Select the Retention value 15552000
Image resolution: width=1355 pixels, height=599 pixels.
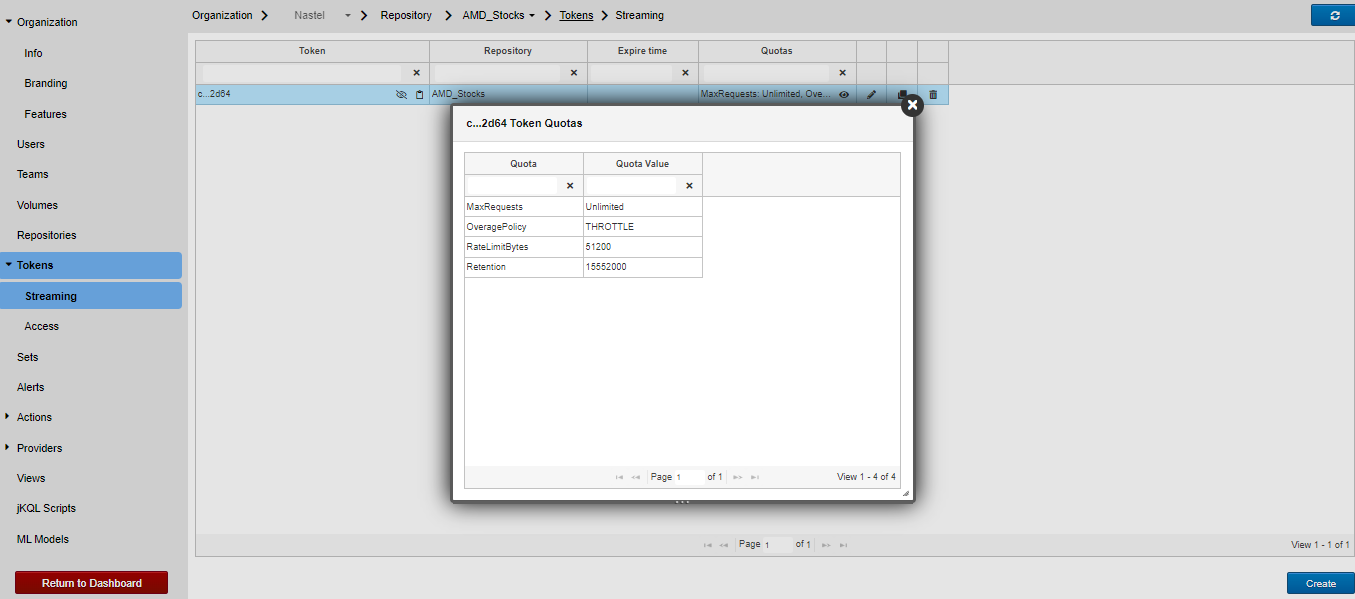click(x=643, y=267)
